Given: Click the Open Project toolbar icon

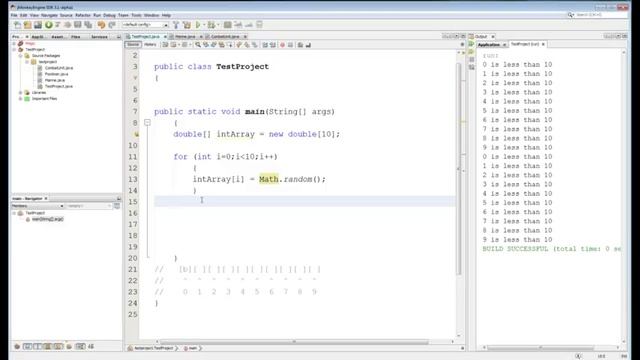Looking at the screenshot, I should (38, 25).
